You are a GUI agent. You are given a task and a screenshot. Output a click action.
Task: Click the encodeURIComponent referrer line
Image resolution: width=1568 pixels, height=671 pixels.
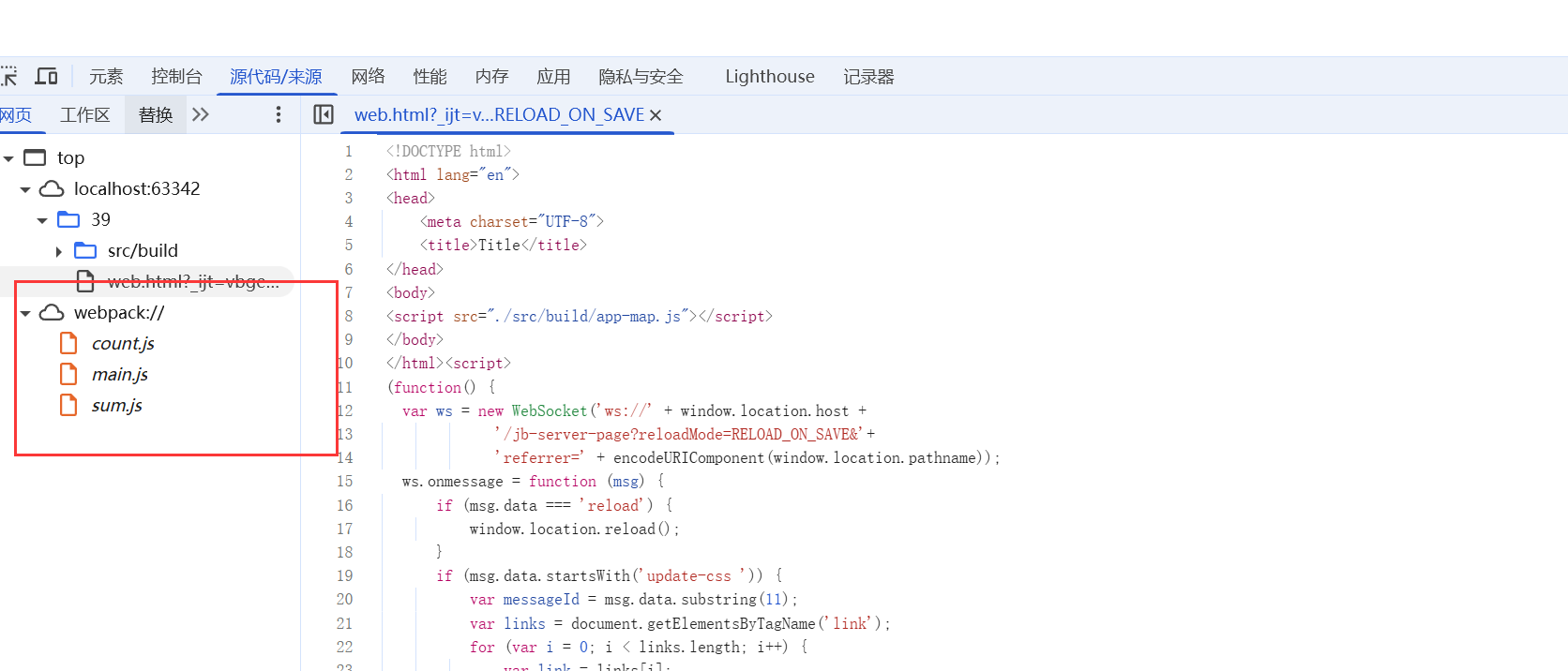pos(747,457)
